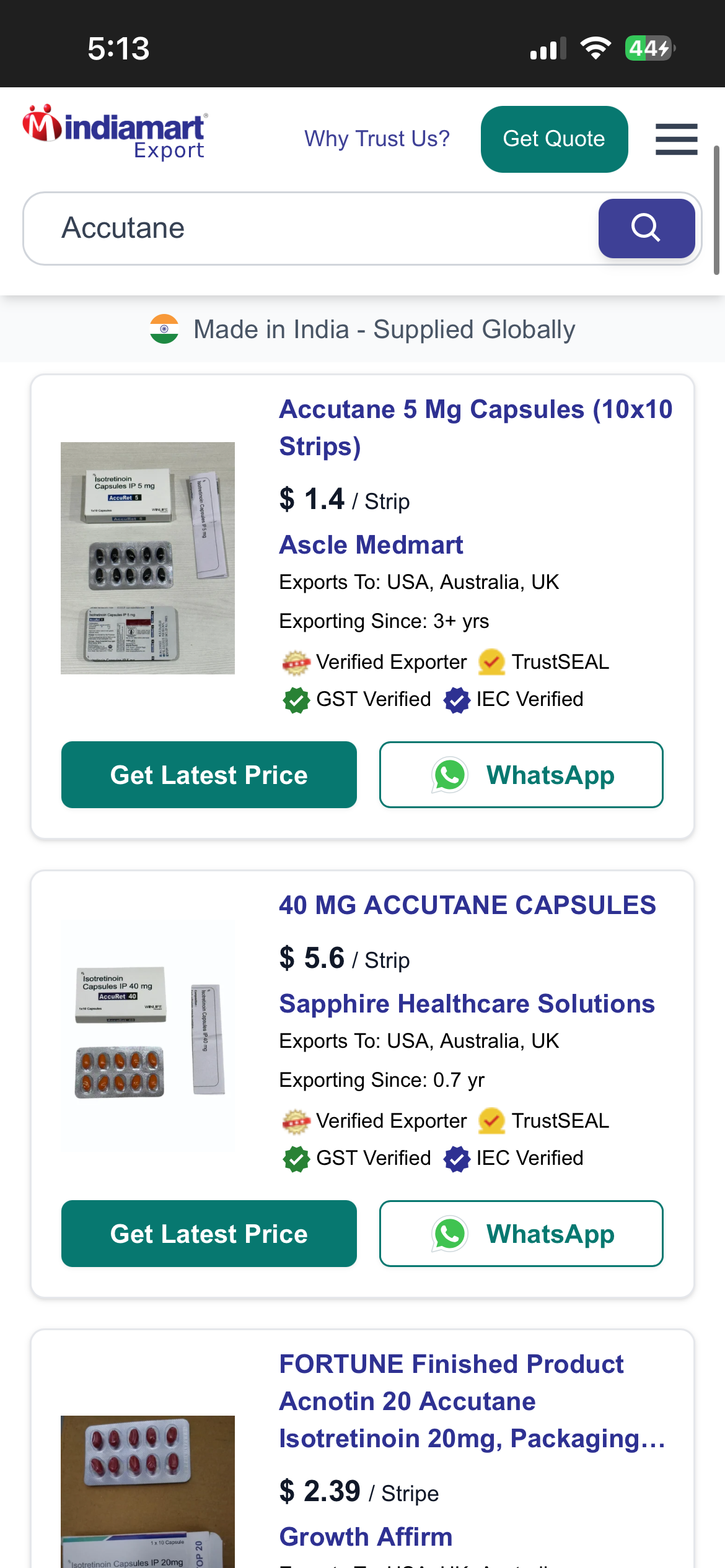Tap the India flag icon in banner
The height and width of the screenshot is (1568, 725).
point(164,329)
